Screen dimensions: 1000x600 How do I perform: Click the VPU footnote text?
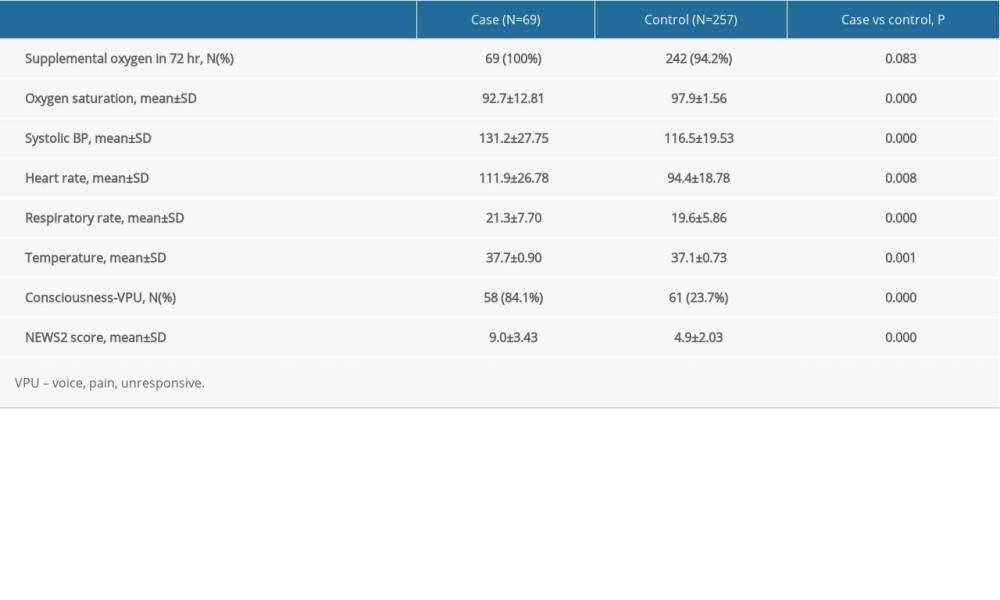[x=108, y=382]
